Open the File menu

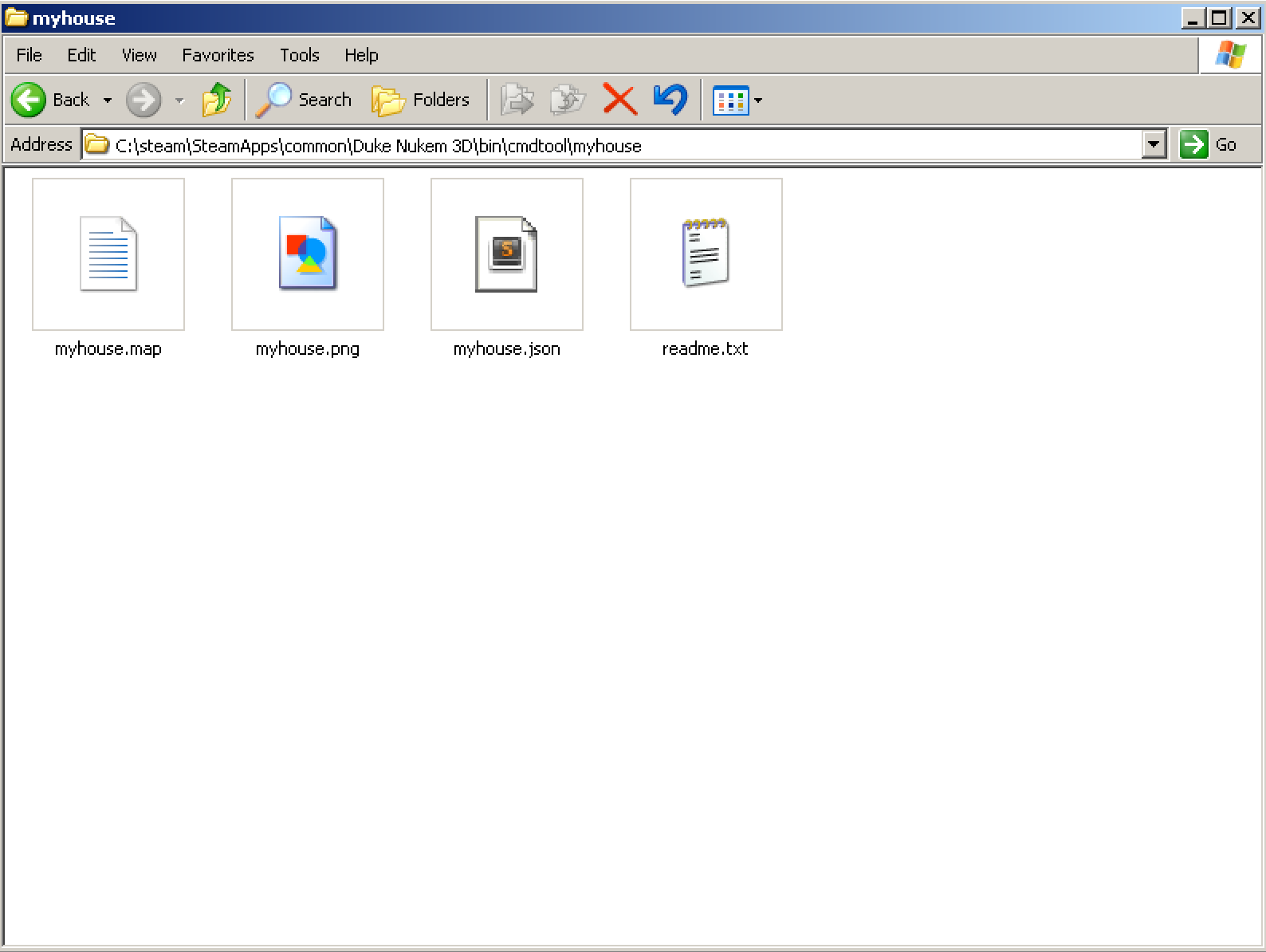click(x=29, y=55)
